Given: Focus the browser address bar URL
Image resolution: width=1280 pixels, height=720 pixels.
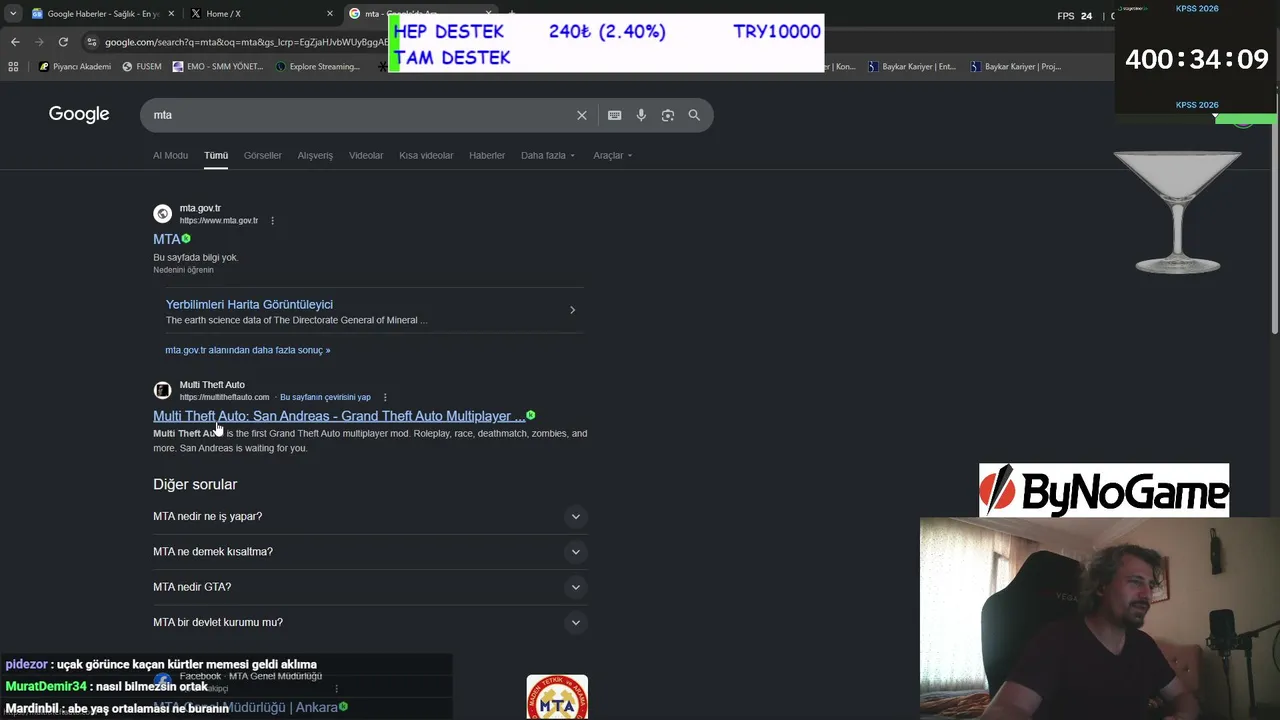Looking at the screenshot, I should point(246,42).
